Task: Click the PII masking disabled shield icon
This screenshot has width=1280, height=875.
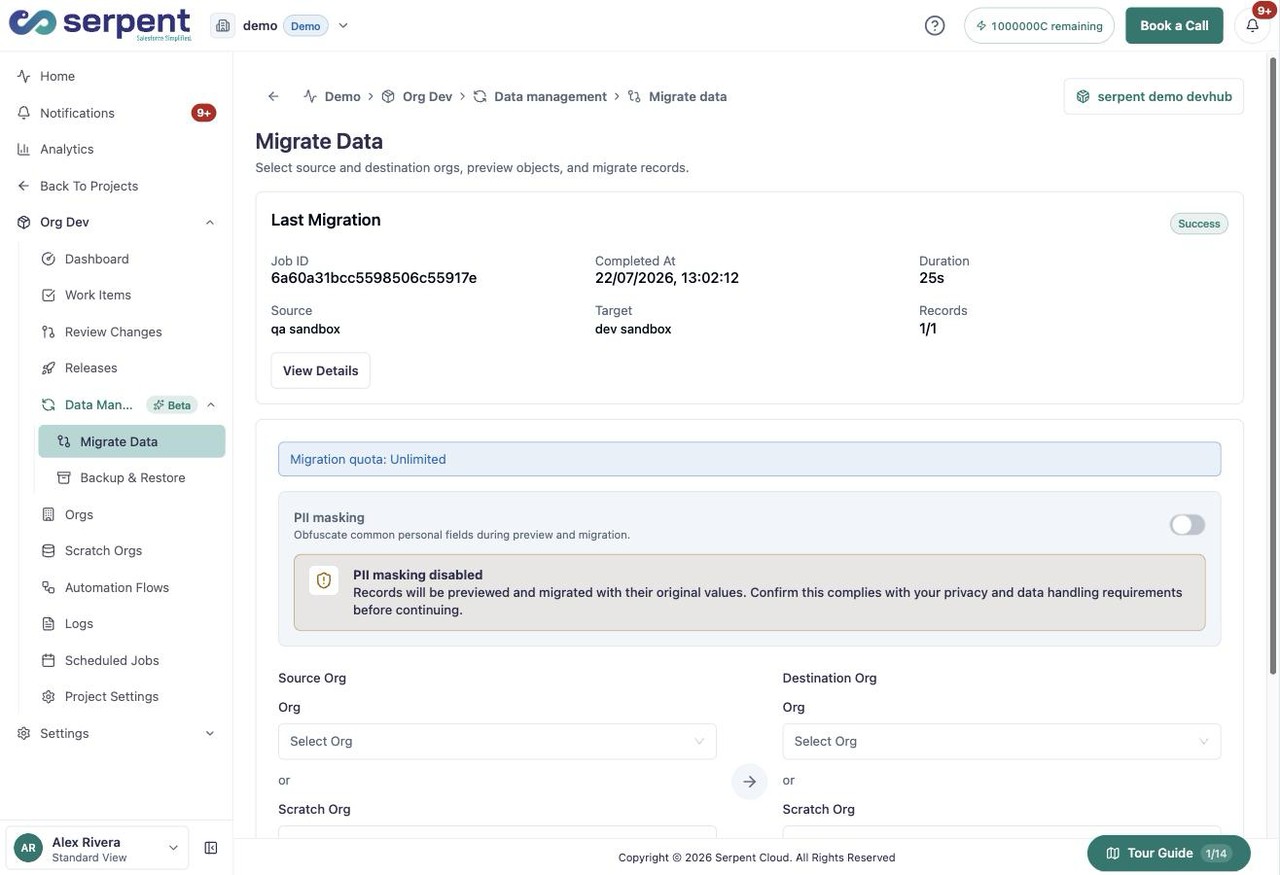Action: pyautogui.click(x=324, y=580)
